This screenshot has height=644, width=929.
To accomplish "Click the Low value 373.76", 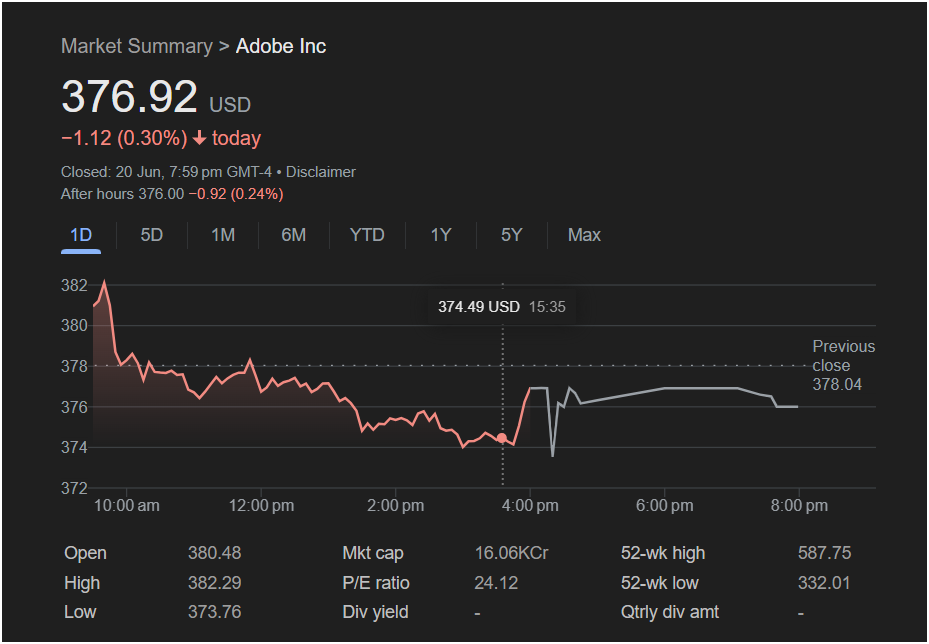I will pos(214,612).
